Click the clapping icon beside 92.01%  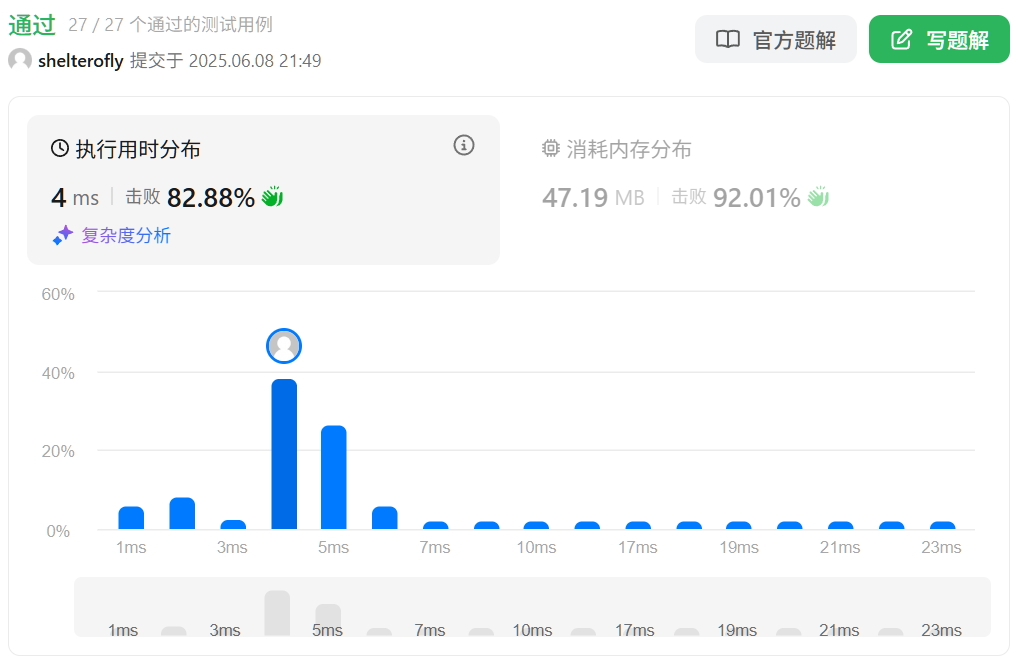(x=819, y=197)
